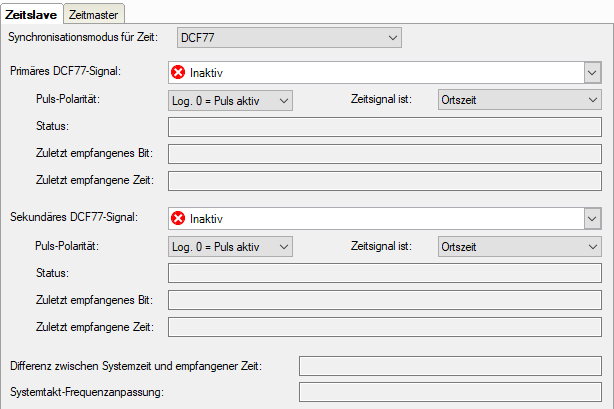Select the Zeitslave tab

click(x=31, y=14)
